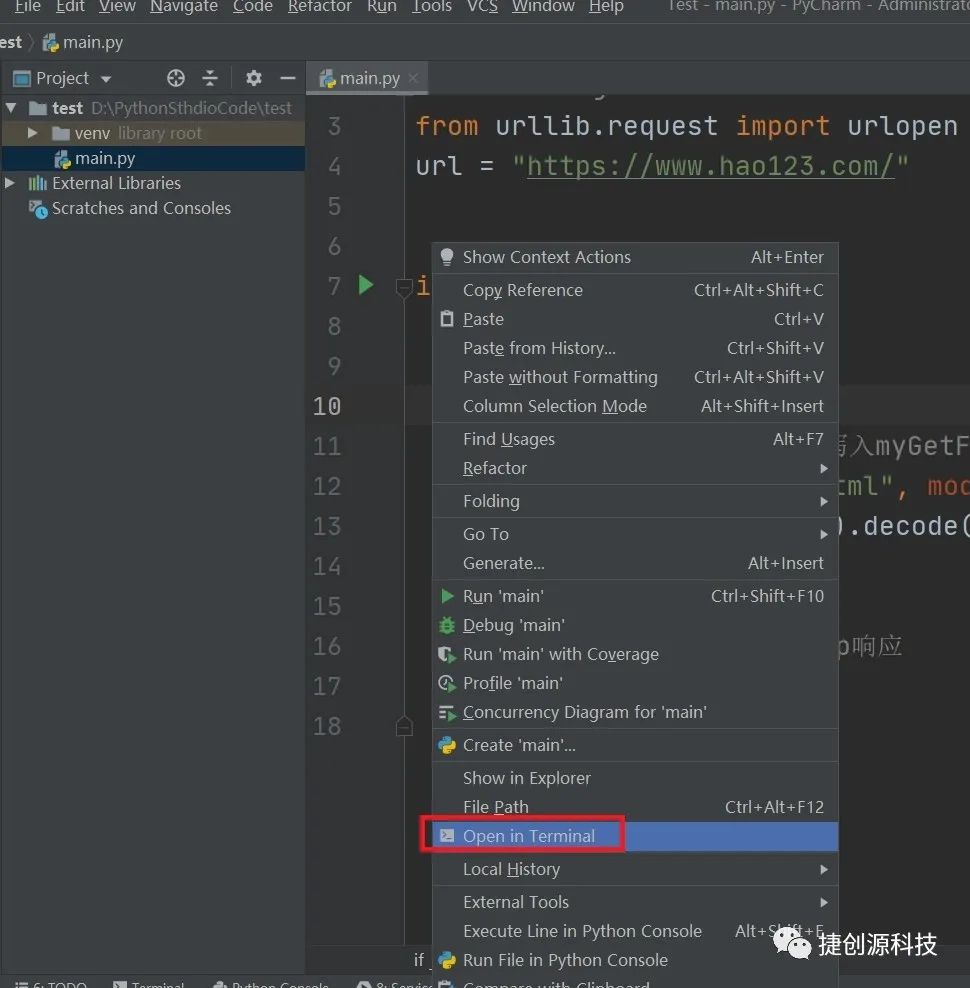Open the Refactor menu in menu bar
This screenshot has width=970, height=988.
coord(320,6)
